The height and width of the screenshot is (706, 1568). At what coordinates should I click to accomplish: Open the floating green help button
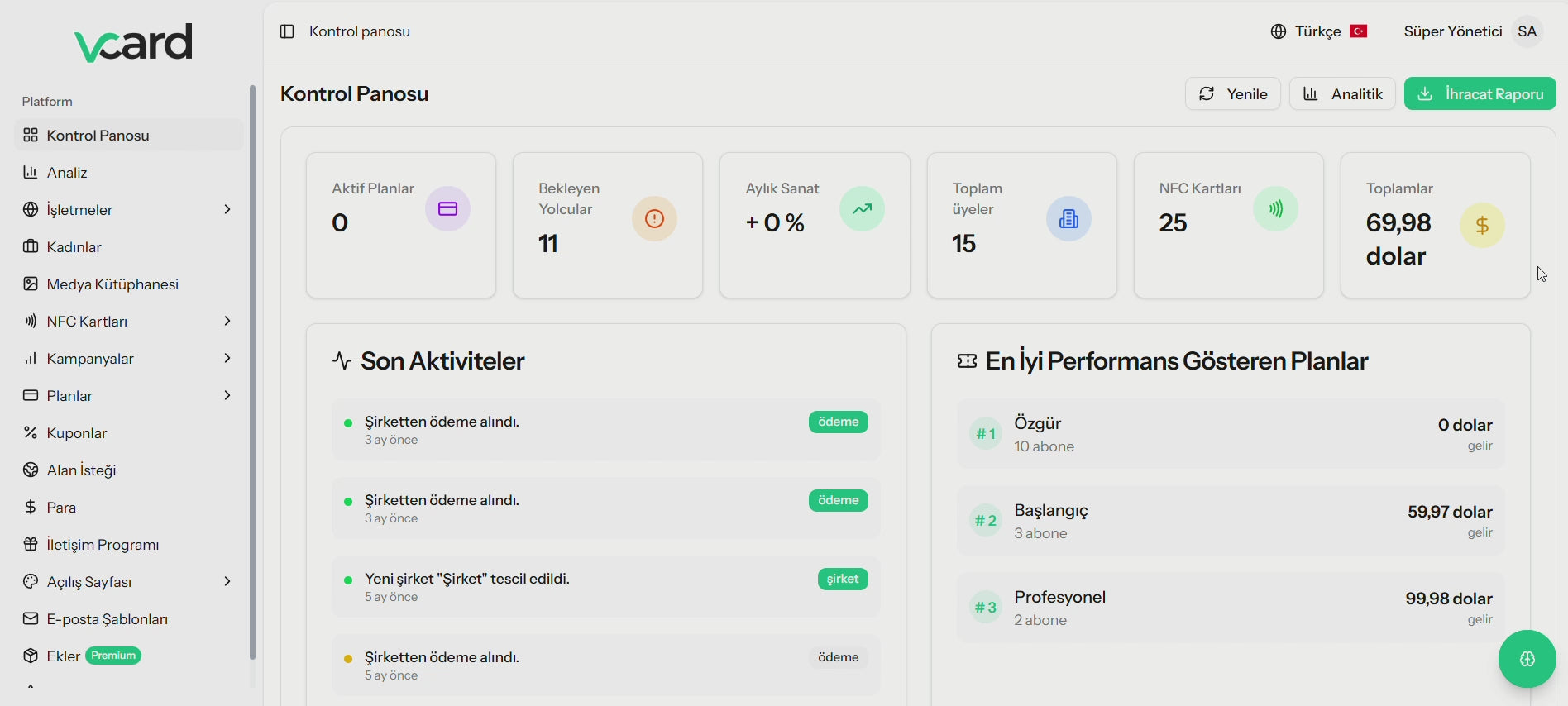click(1527, 659)
